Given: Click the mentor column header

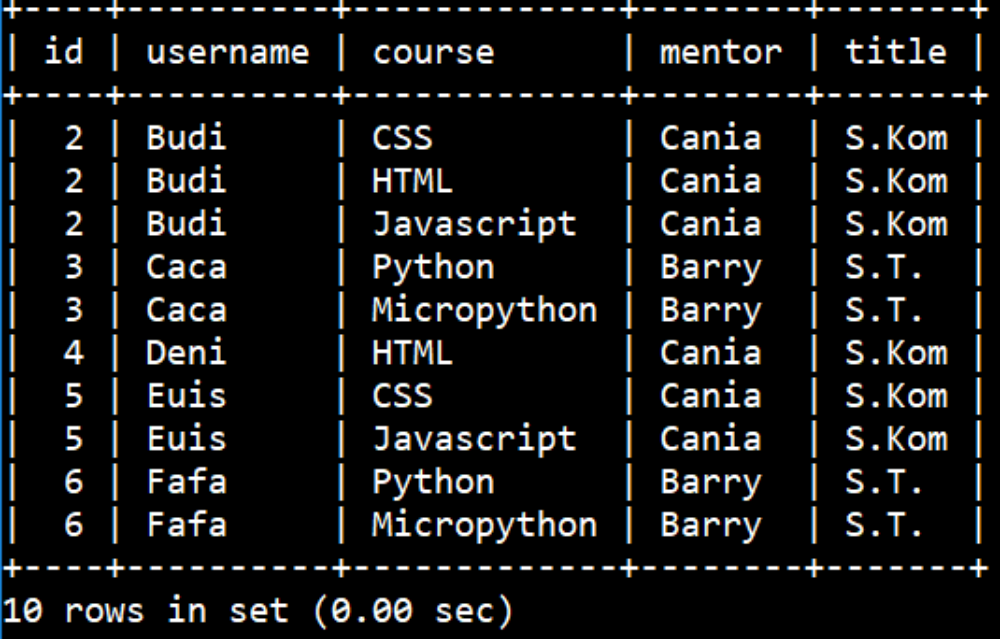Looking at the screenshot, I should 721,52.
